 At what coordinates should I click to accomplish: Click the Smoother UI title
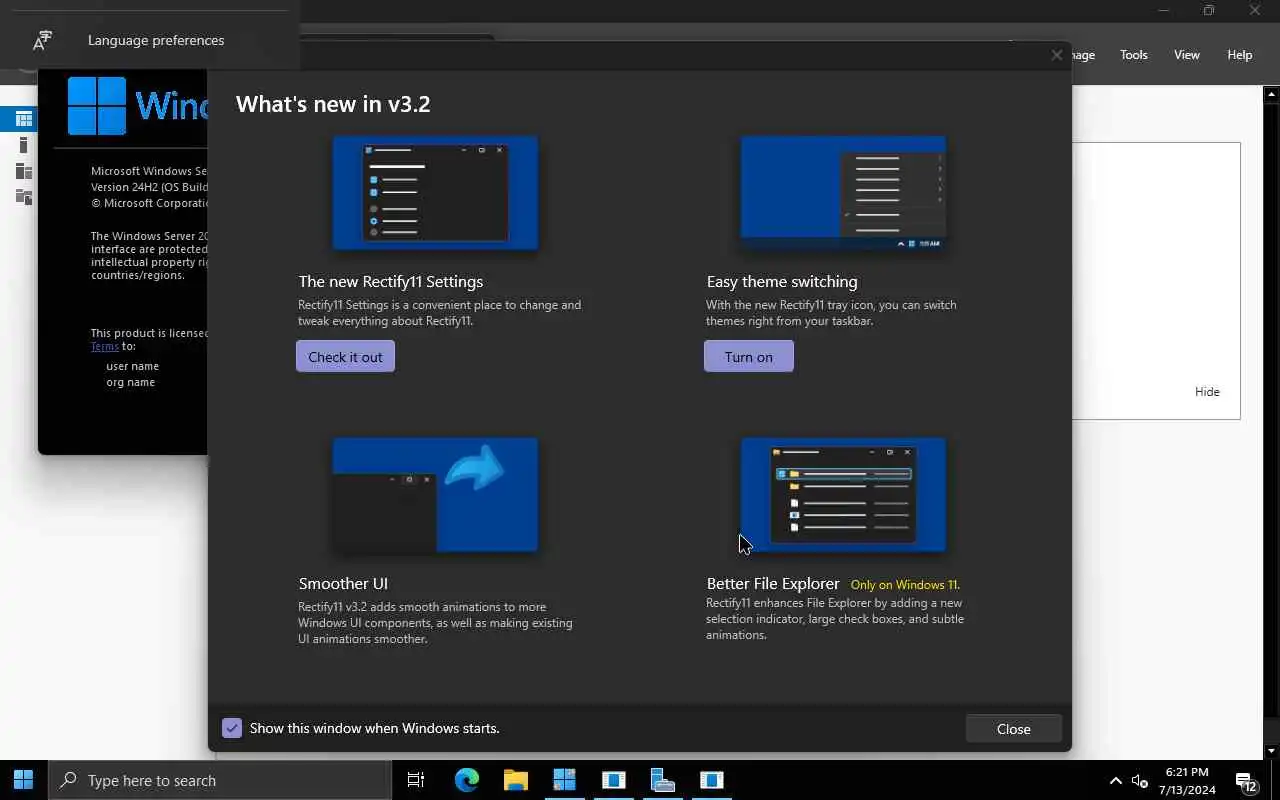pos(343,584)
